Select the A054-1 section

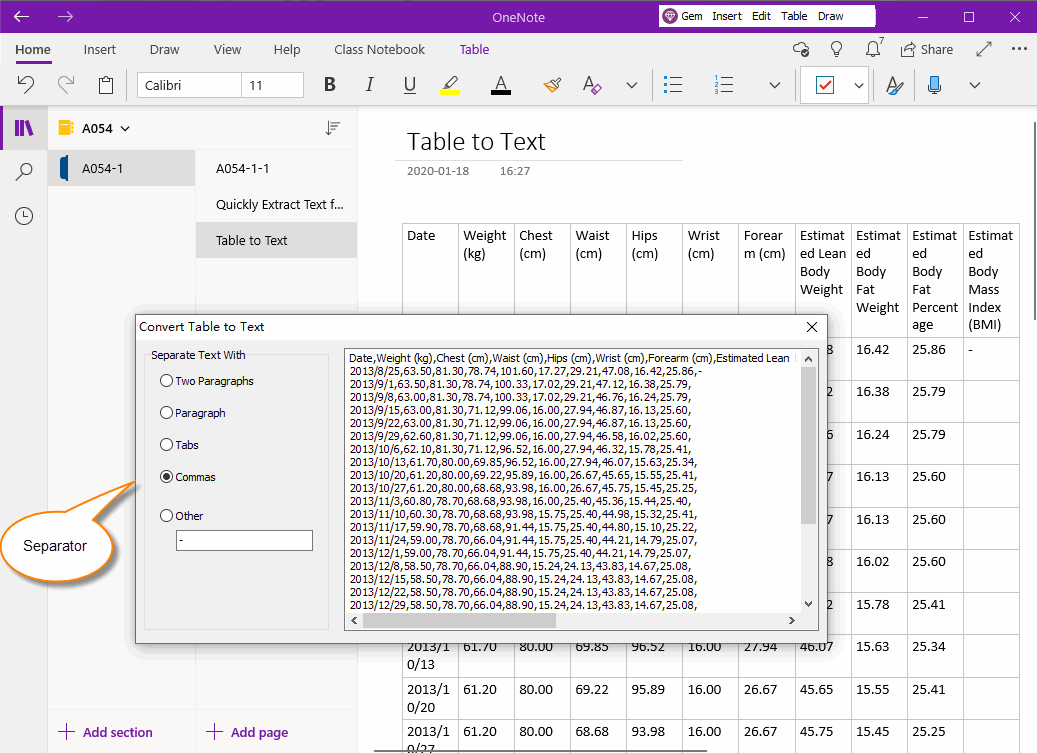[x=122, y=168]
